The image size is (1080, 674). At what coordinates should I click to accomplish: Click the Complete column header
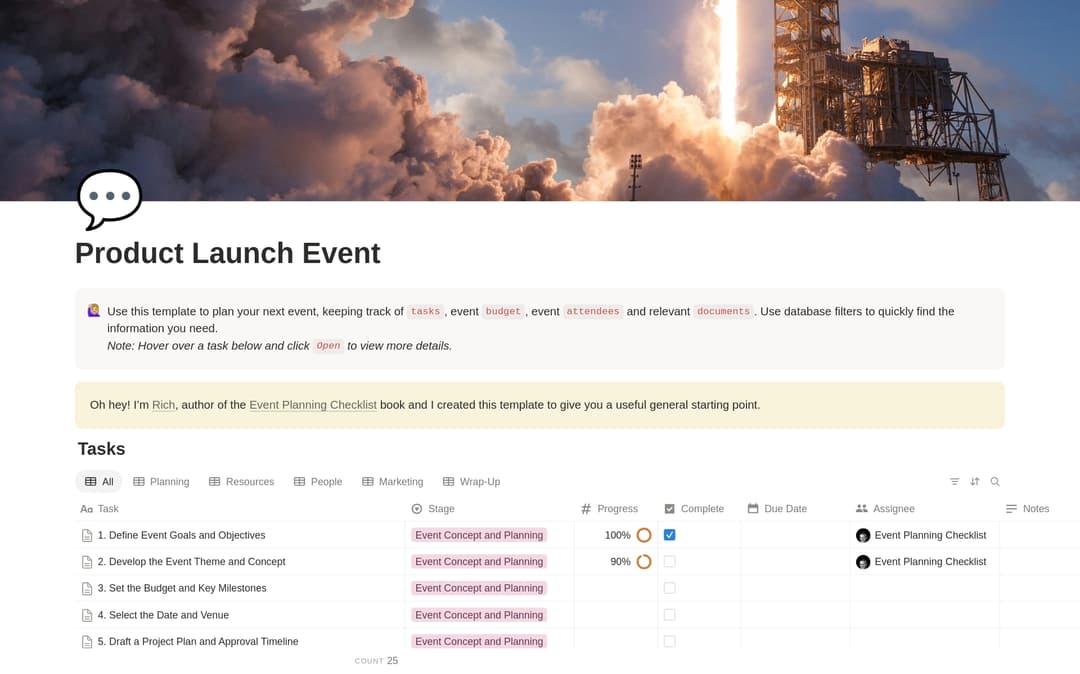click(694, 509)
